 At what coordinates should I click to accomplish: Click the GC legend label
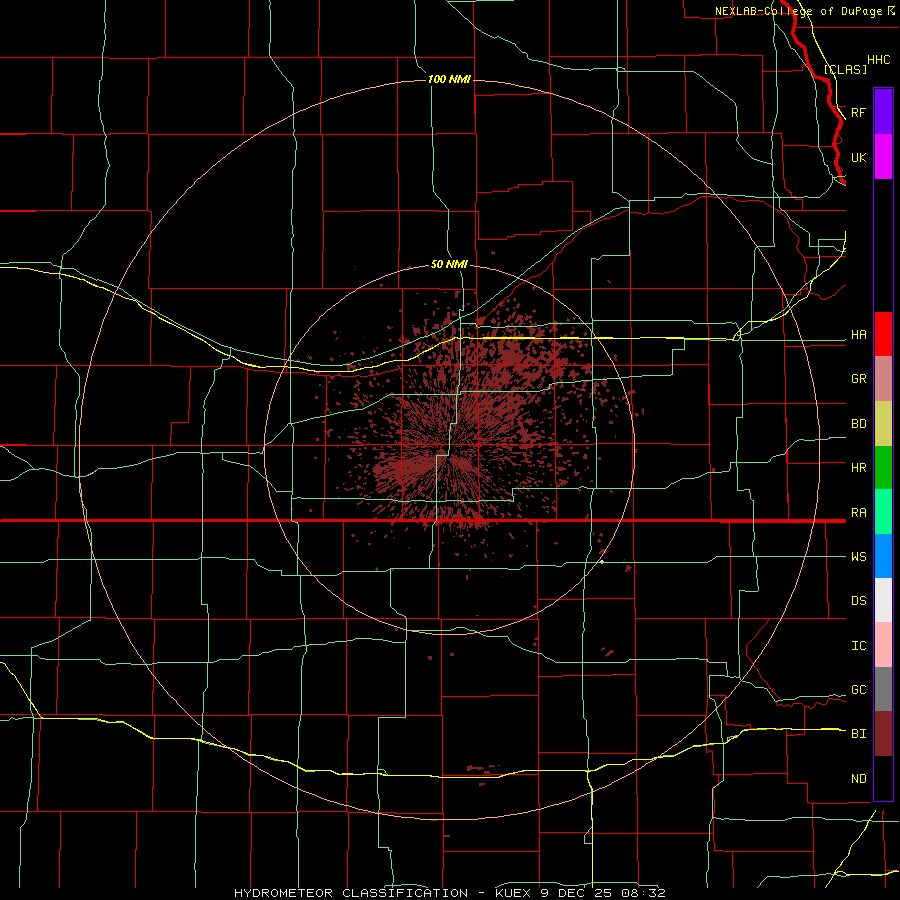(x=858, y=690)
